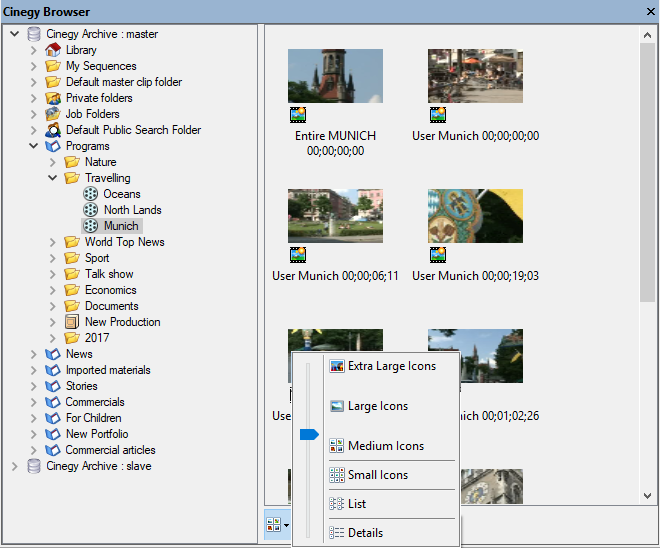
Task: Select the Talk show folder label
Action: tap(109, 274)
